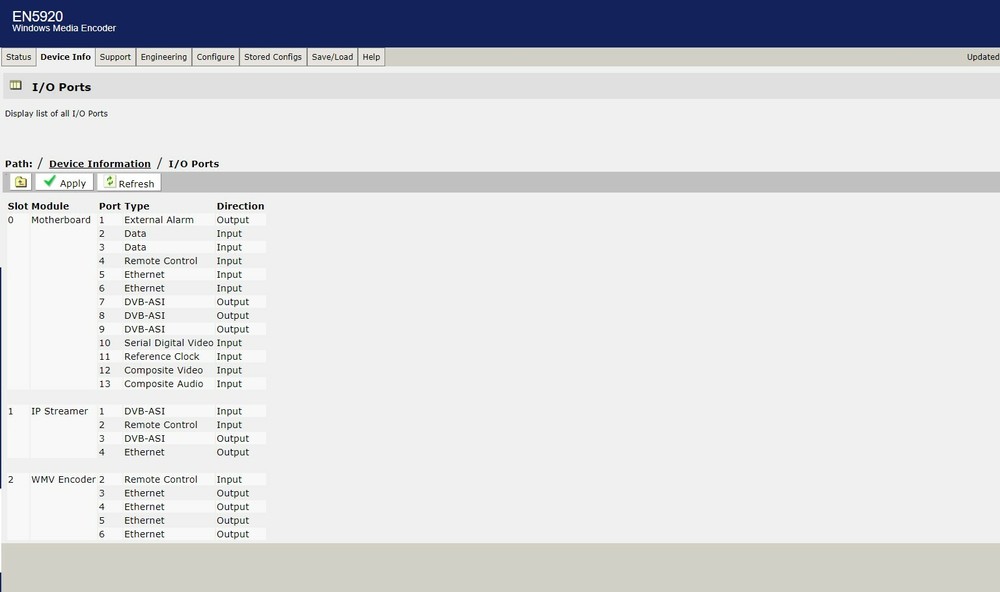Click port number 13 in Motherboard list

(x=105, y=384)
